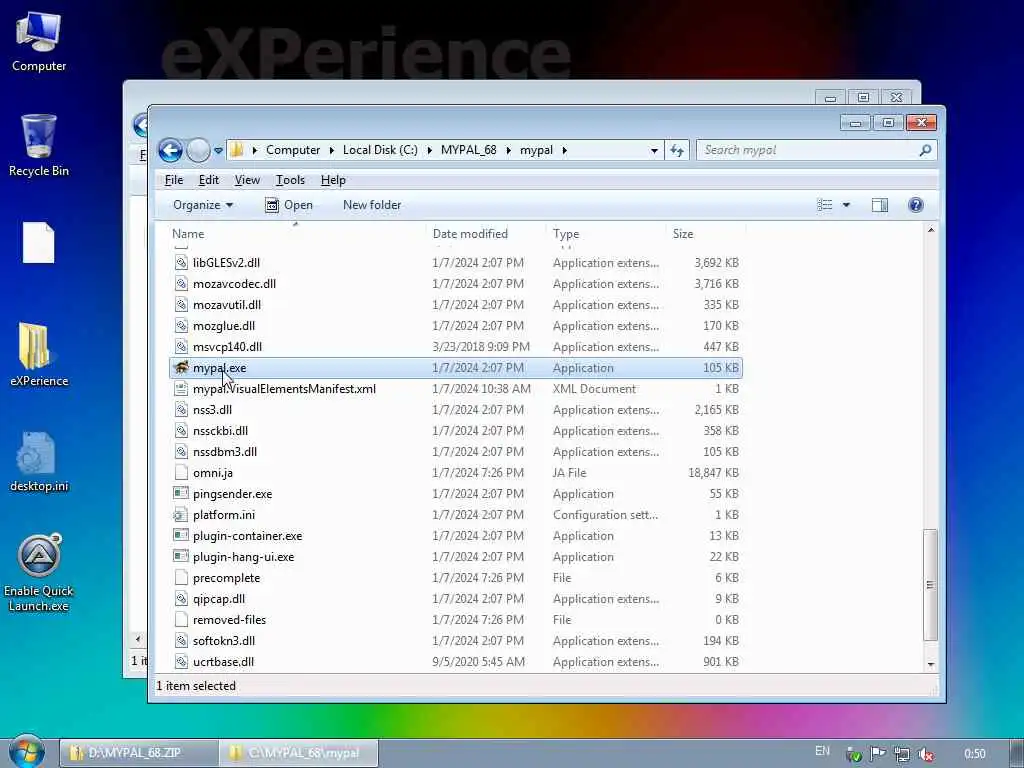Select the desktop.ini file icon

point(39,461)
